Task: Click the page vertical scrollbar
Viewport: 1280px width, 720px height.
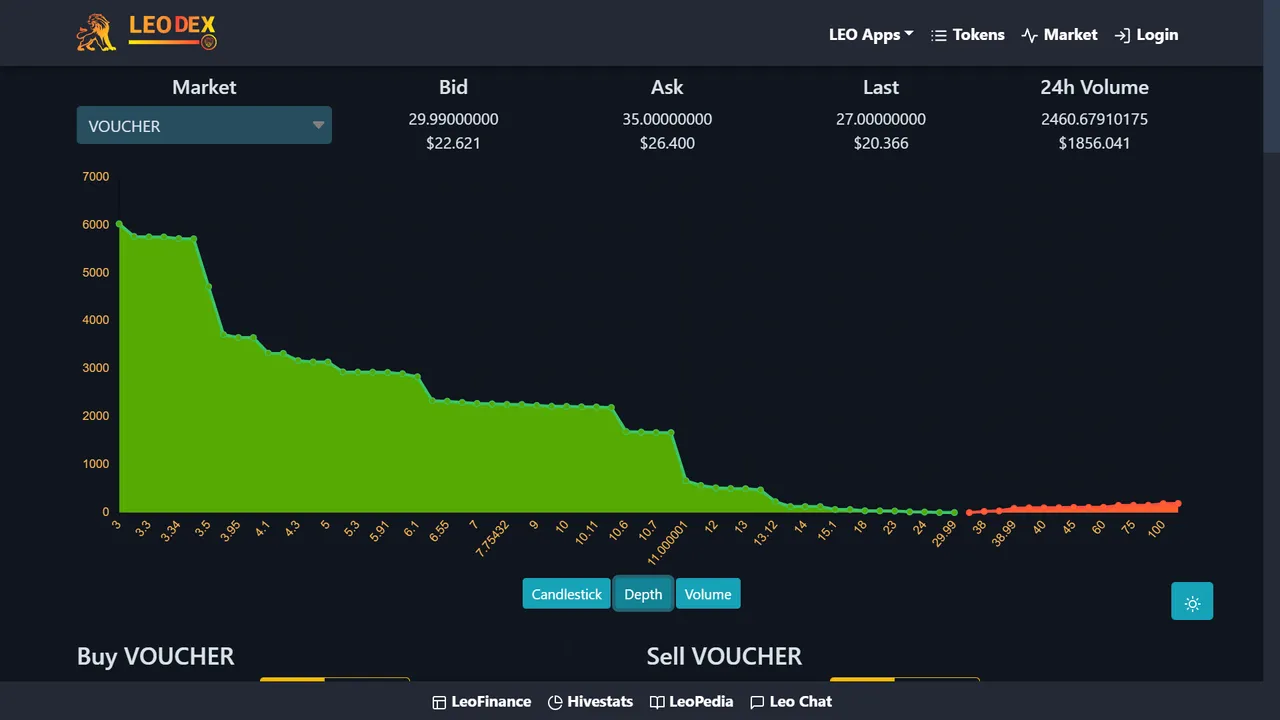Action: coord(1272,76)
